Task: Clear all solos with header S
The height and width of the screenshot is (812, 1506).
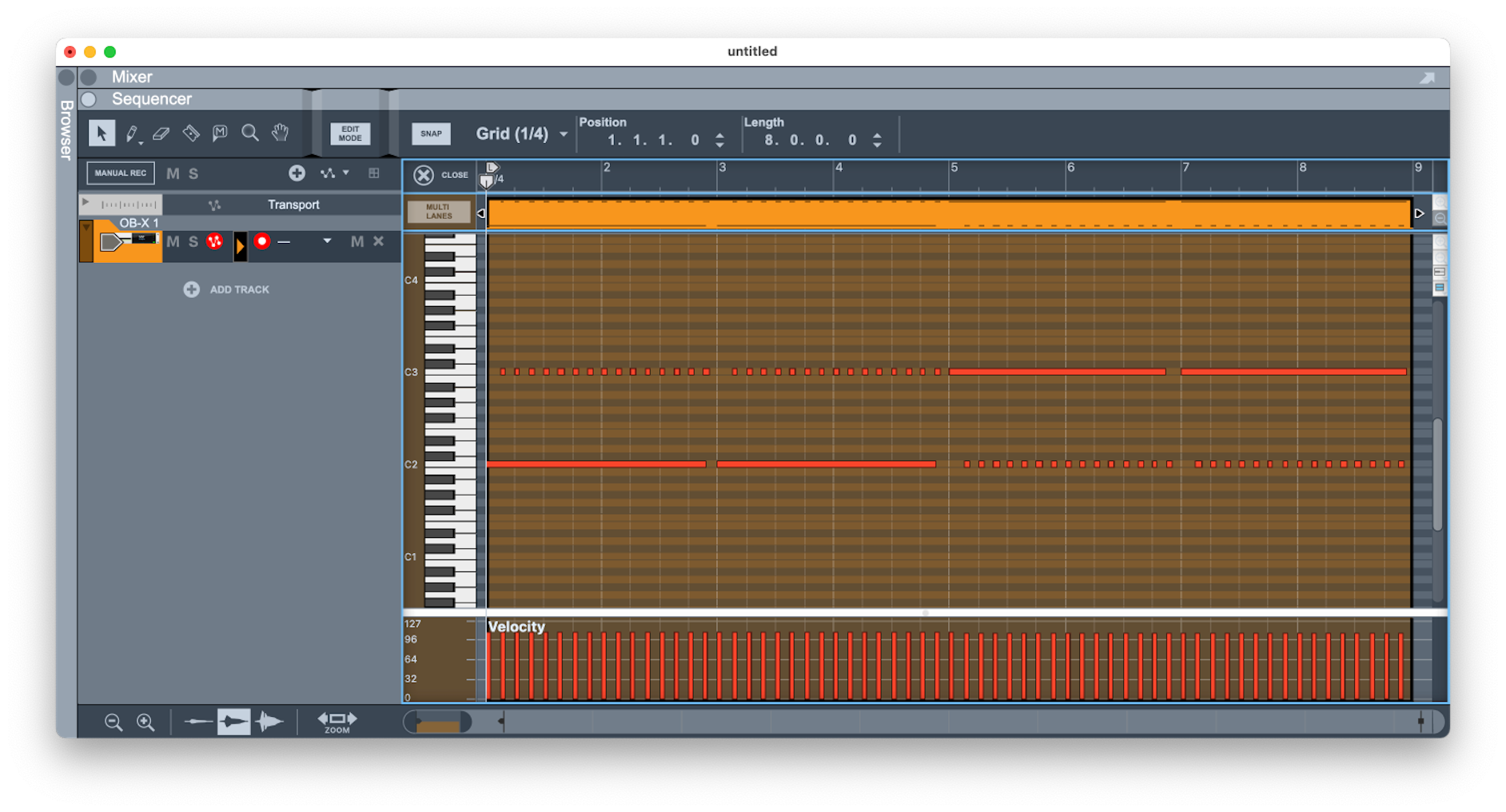Action: click(x=193, y=173)
